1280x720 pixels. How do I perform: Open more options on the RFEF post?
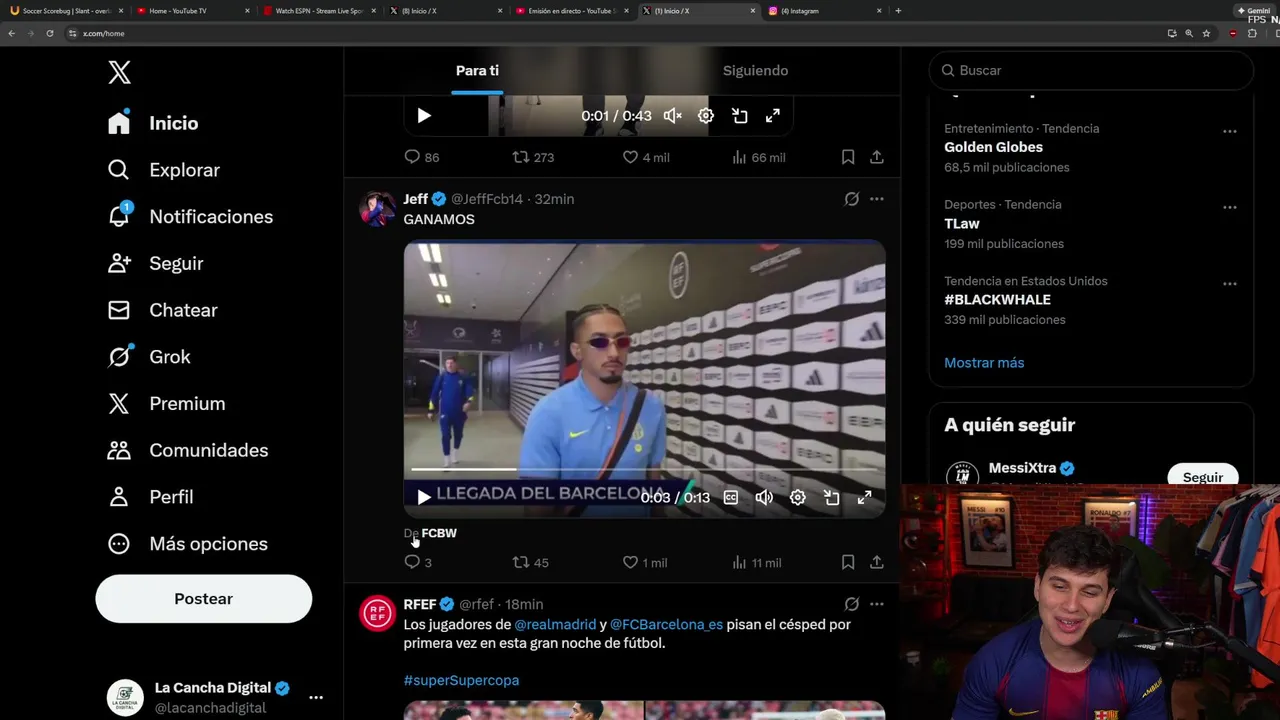coord(877,604)
